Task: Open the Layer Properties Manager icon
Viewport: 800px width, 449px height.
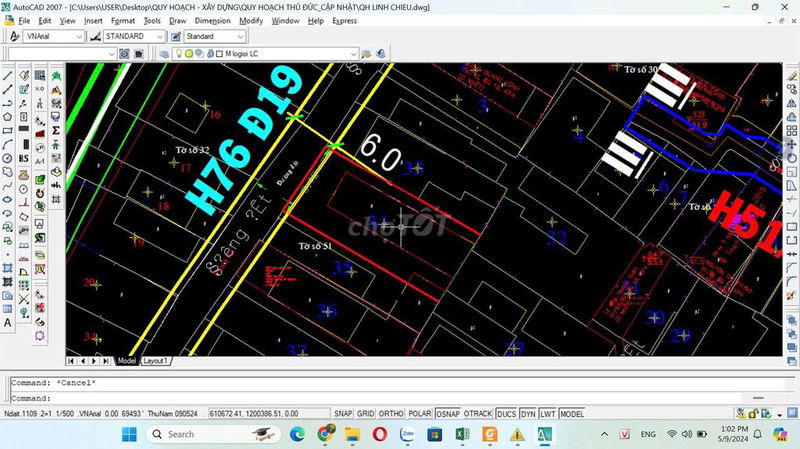Action: click(165, 52)
